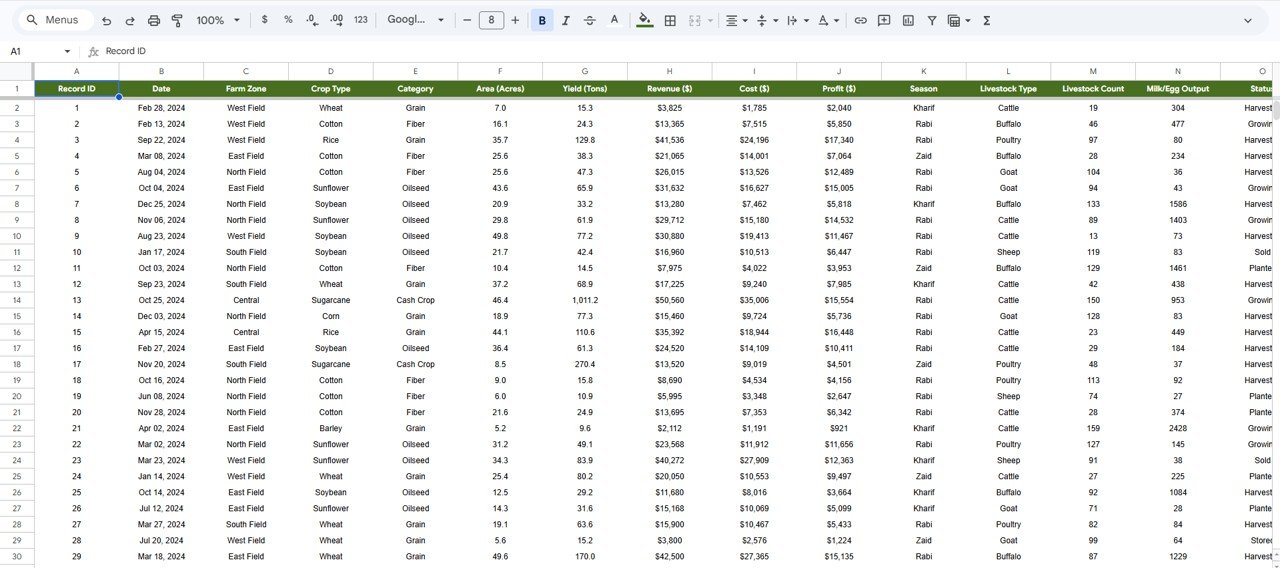Click the Yield (Tons) header cell
This screenshot has width=1280, height=568.
[x=585, y=89]
